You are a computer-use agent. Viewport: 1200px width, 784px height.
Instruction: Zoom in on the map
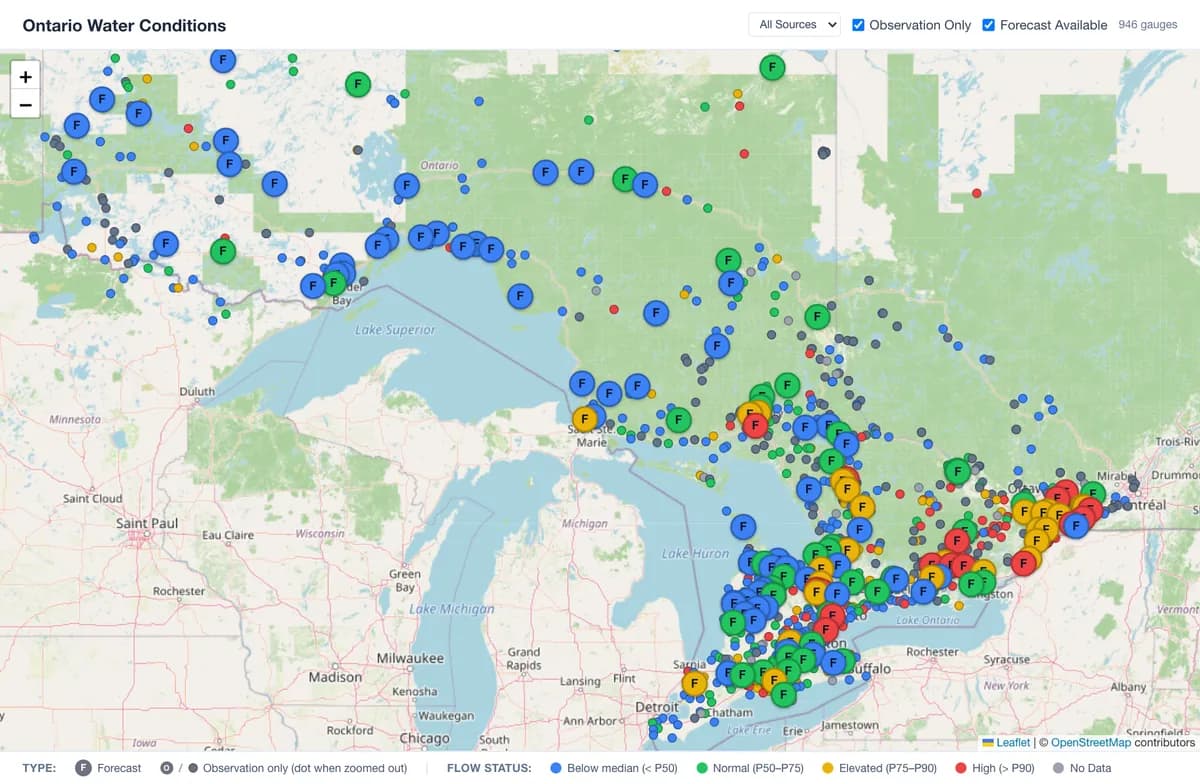25,76
